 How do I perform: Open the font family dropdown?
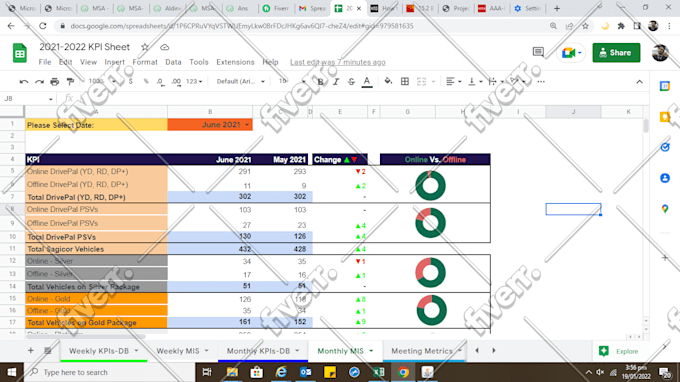pyautogui.click(x=241, y=82)
